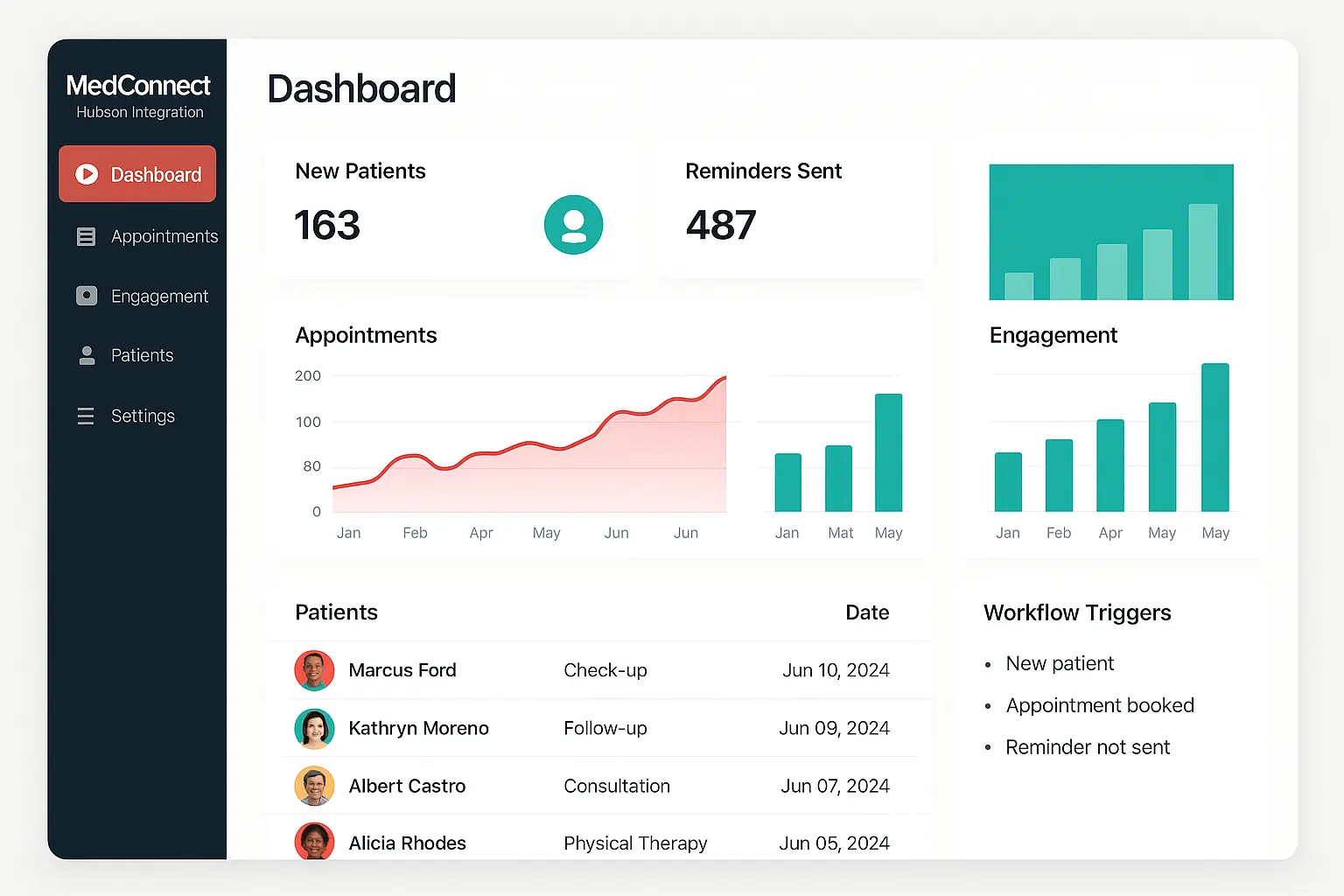This screenshot has width=1344, height=896.
Task: Click the Patients person icon in sidebar
Action: click(x=87, y=355)
